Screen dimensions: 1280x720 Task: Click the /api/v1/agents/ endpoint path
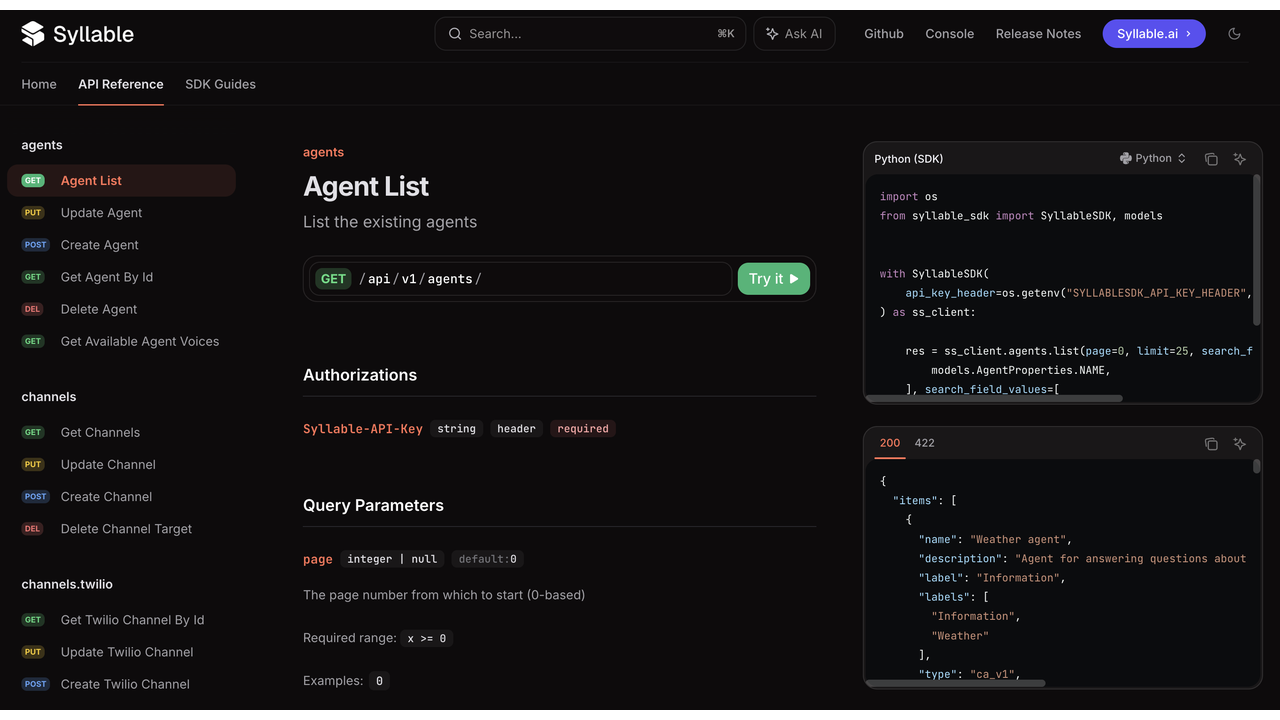pyautogui.click(x=420, y=279)
